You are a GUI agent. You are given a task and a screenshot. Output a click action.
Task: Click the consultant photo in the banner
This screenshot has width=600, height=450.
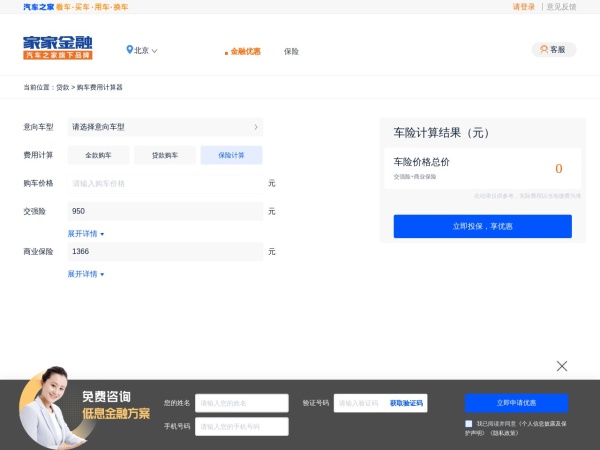46,411
